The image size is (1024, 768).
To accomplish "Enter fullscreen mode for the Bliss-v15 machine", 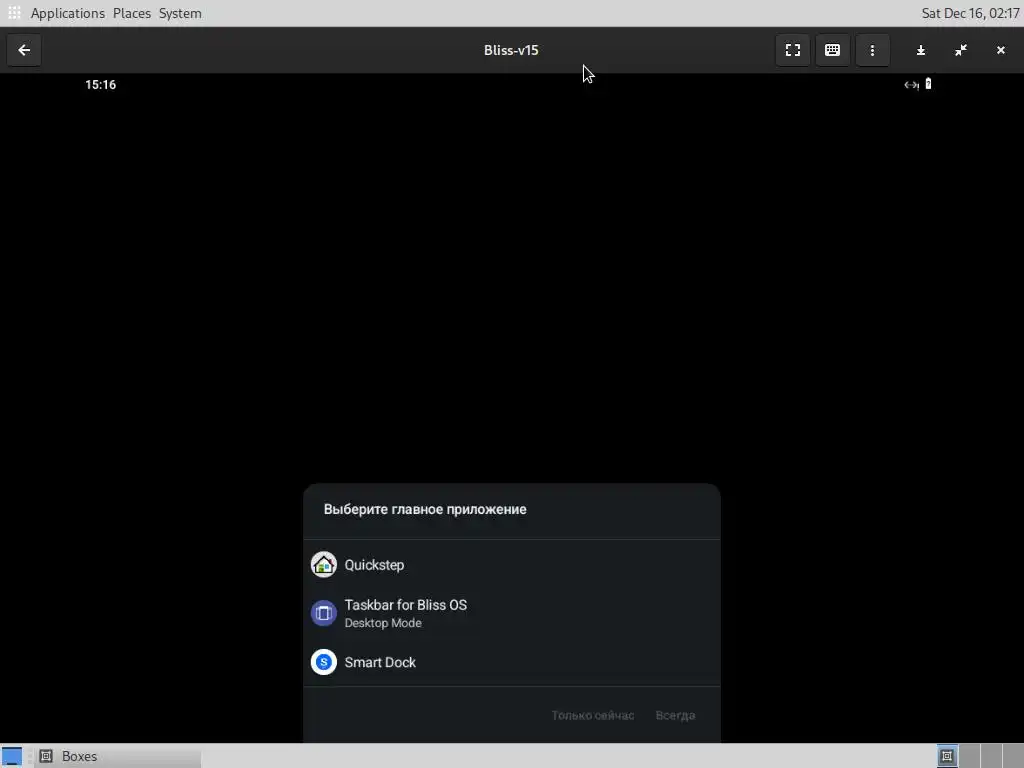I will pyautogui.click(x=792, y=50).
